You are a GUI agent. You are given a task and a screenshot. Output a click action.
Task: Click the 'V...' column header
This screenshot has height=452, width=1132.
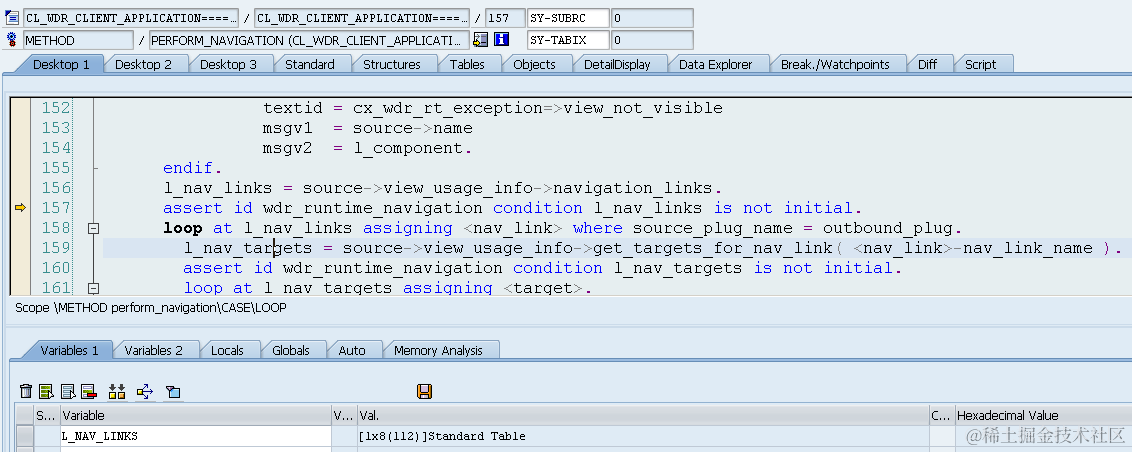point(344,415)
